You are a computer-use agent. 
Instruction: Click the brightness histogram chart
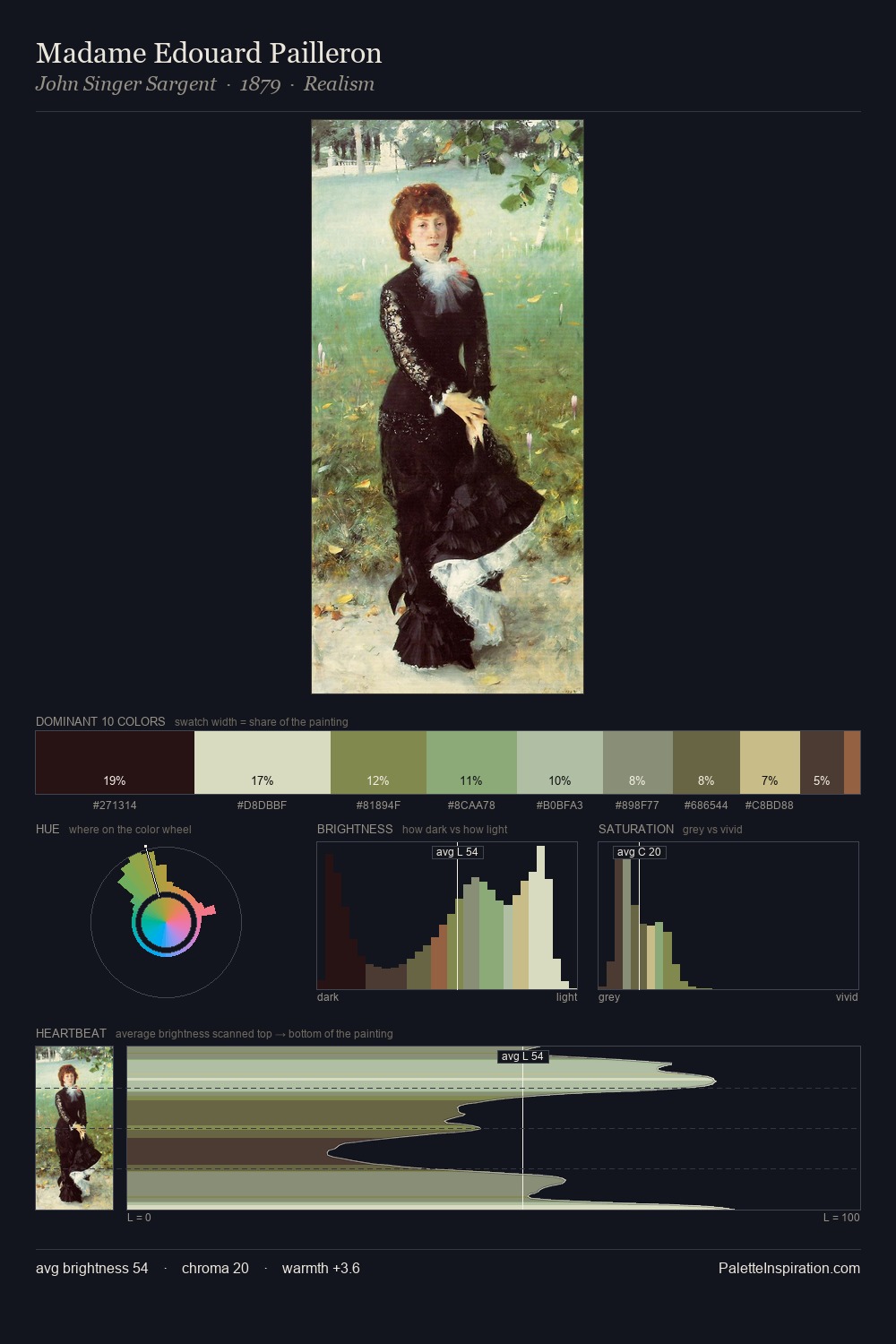(x=447, y=916)
